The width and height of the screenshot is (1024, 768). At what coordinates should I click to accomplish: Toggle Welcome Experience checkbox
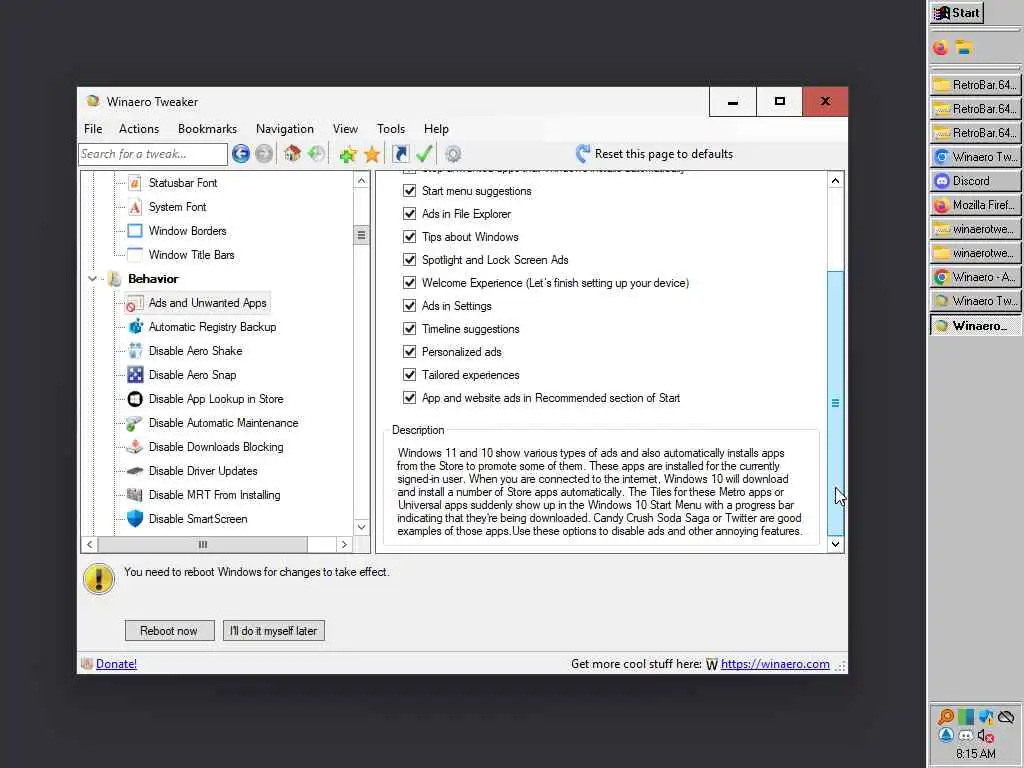point(409,283)
